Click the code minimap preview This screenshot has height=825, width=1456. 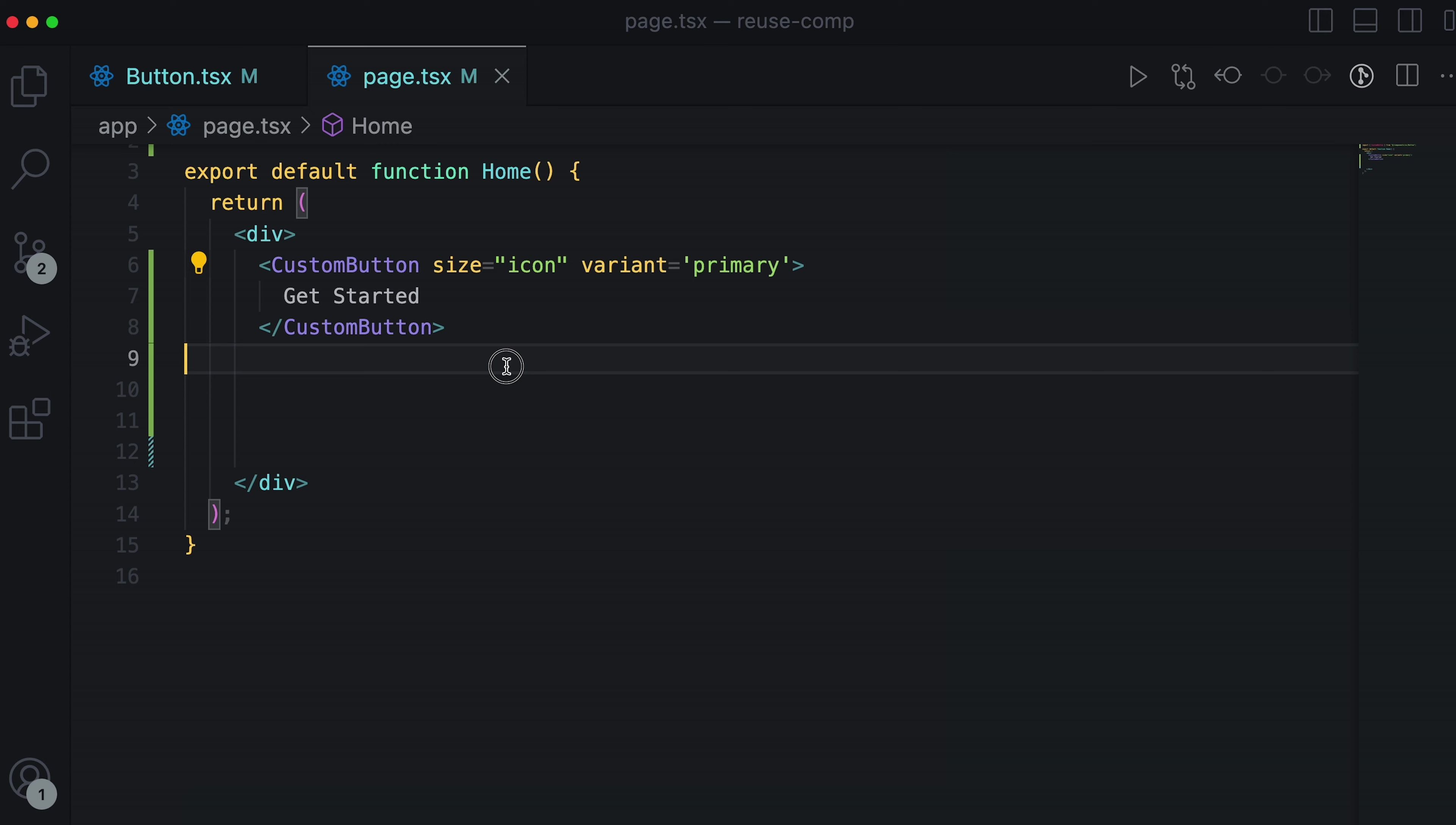coord(1389,158)
